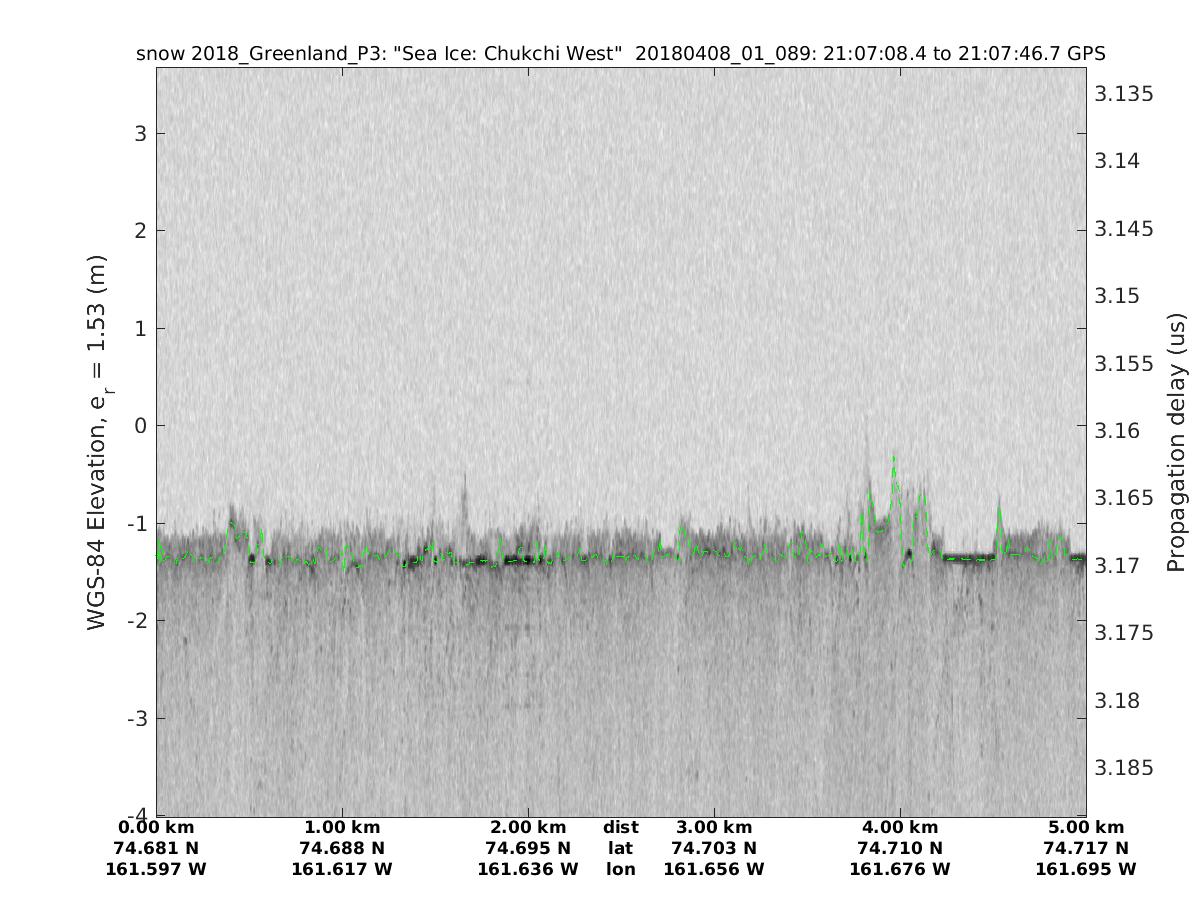Click the 'dist' label on x-axis

tap(620, 828)
